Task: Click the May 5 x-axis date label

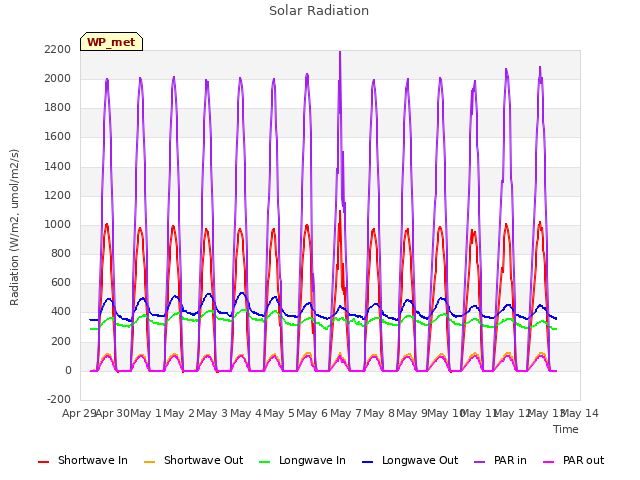Action: 279,413
